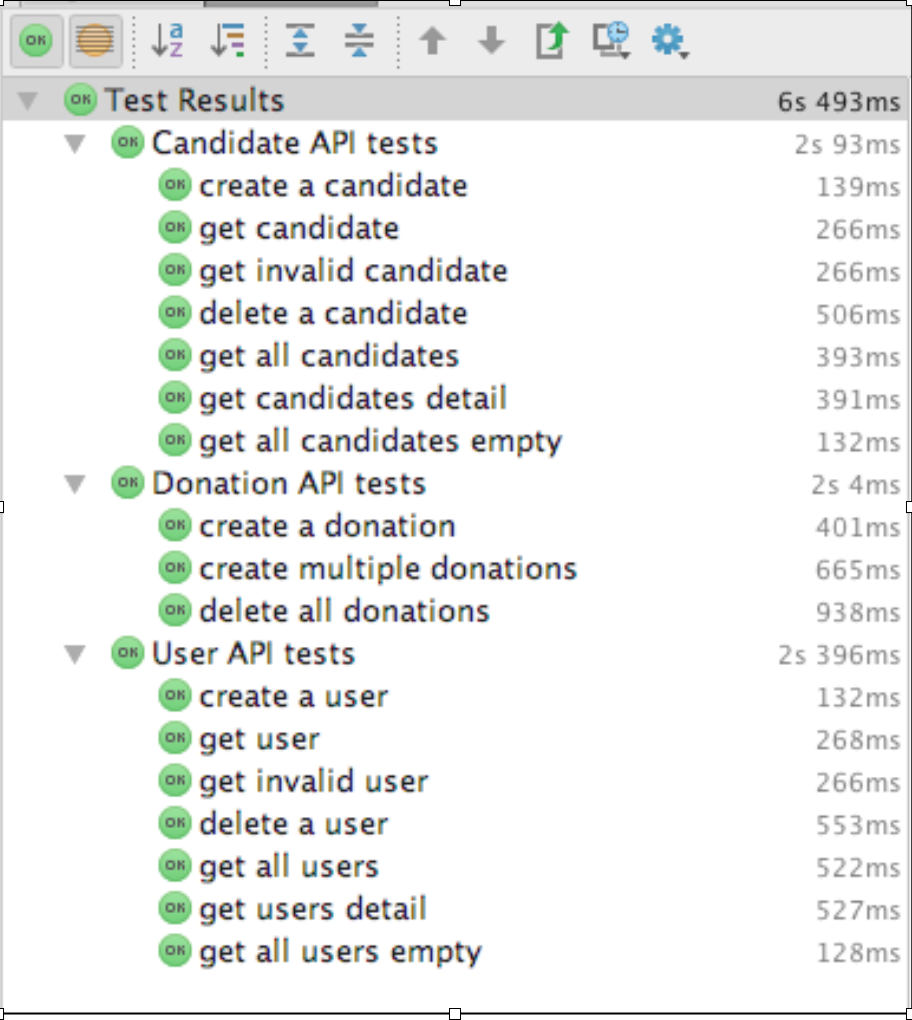Click the 'create multiple donations' test row
This screenshot has height=1020, width=912.
point(388,569)
